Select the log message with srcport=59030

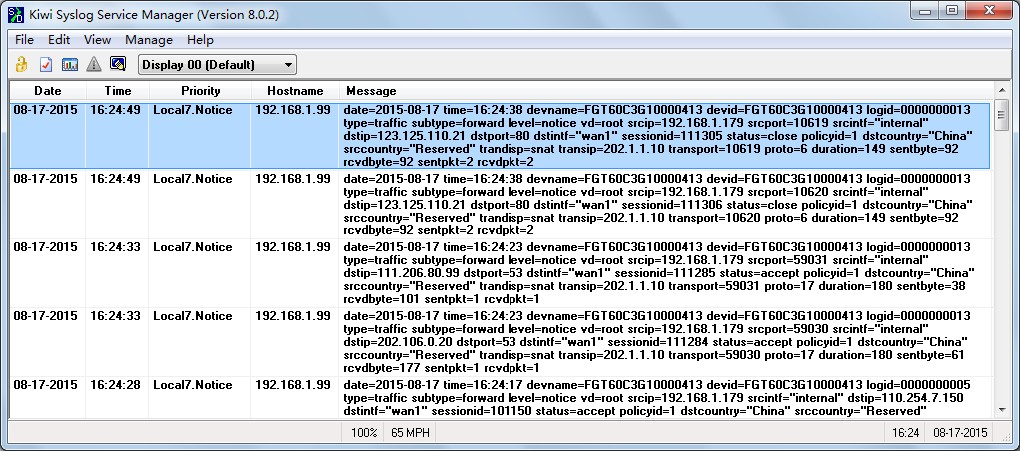click(x=657, y=342)
